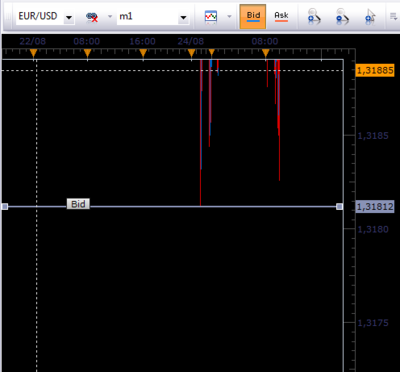Image resolution: width=400 pixels, height=372 pixels.
Task: Open the EUR/USD symbol dropdown
Action: pos(69,17)
